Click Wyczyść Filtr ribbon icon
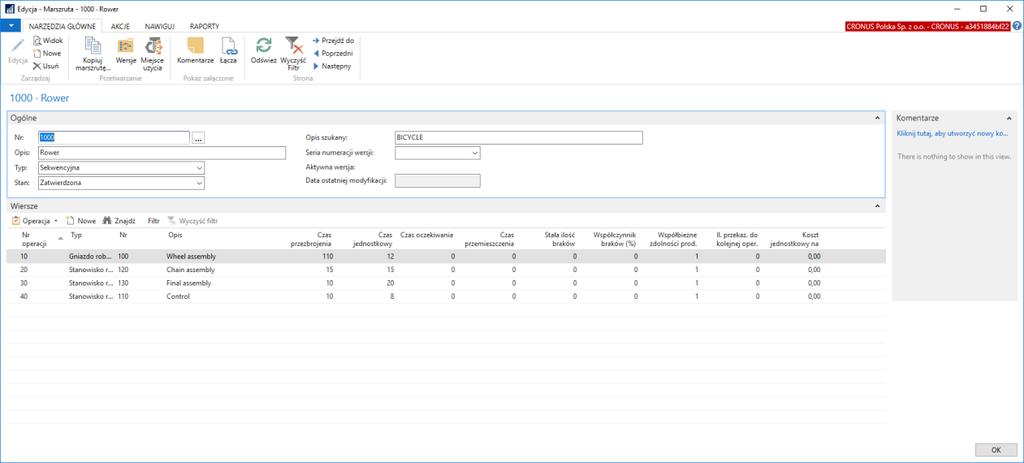 click(294, 45)
